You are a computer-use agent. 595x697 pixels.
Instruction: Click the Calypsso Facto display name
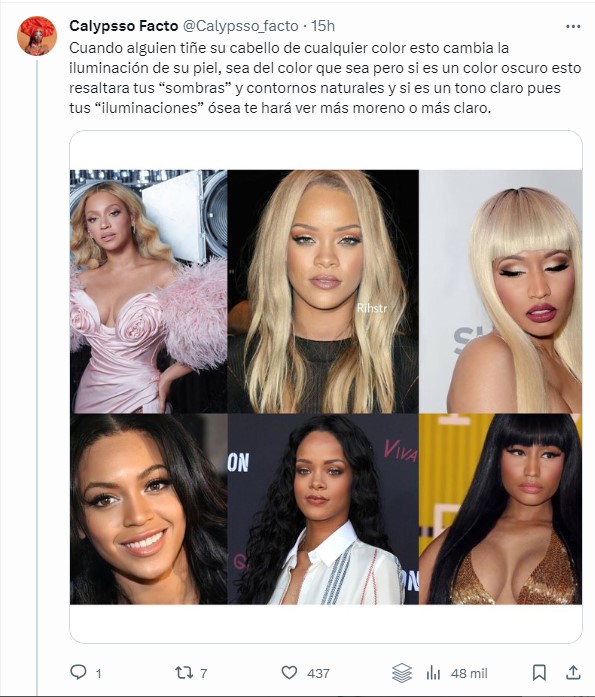coord(124,26)
